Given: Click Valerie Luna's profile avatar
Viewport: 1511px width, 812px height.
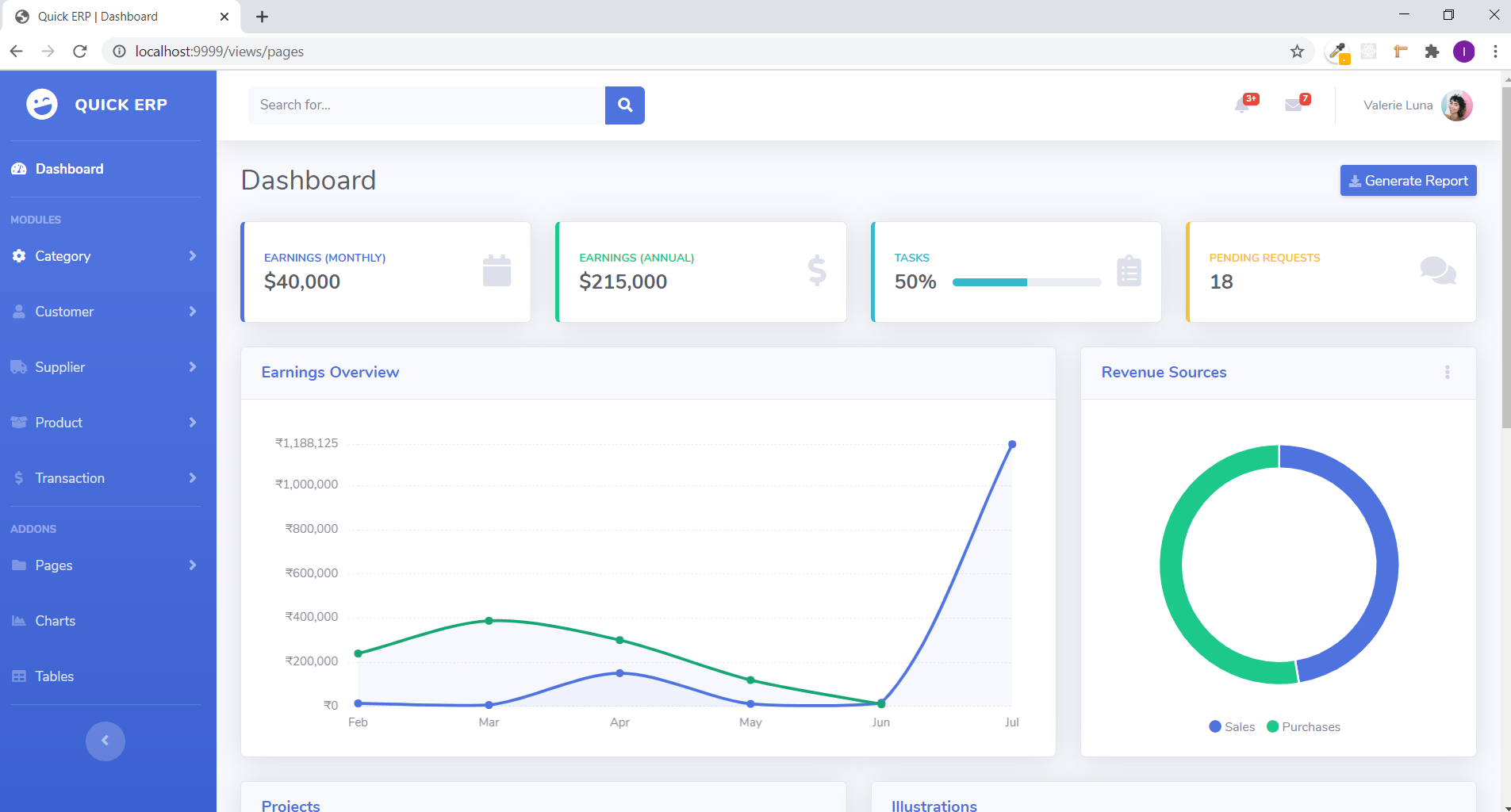Looking at the screenshot, I should 1456,105.
